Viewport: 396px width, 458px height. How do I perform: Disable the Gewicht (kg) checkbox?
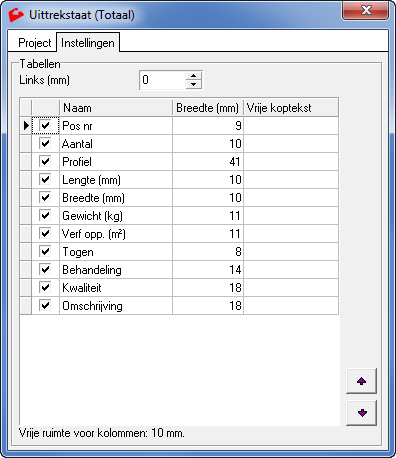click(45, 216)
